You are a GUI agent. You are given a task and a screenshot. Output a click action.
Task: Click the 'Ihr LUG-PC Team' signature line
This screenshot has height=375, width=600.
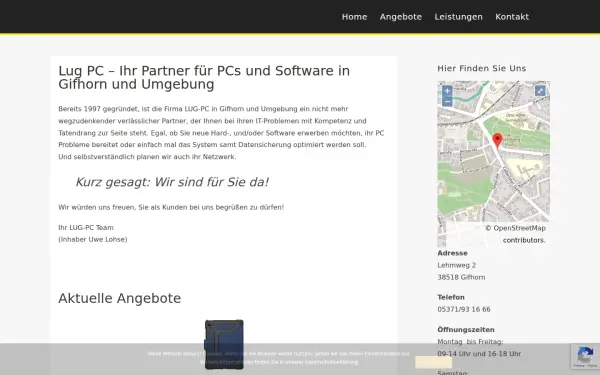point(86,228)
